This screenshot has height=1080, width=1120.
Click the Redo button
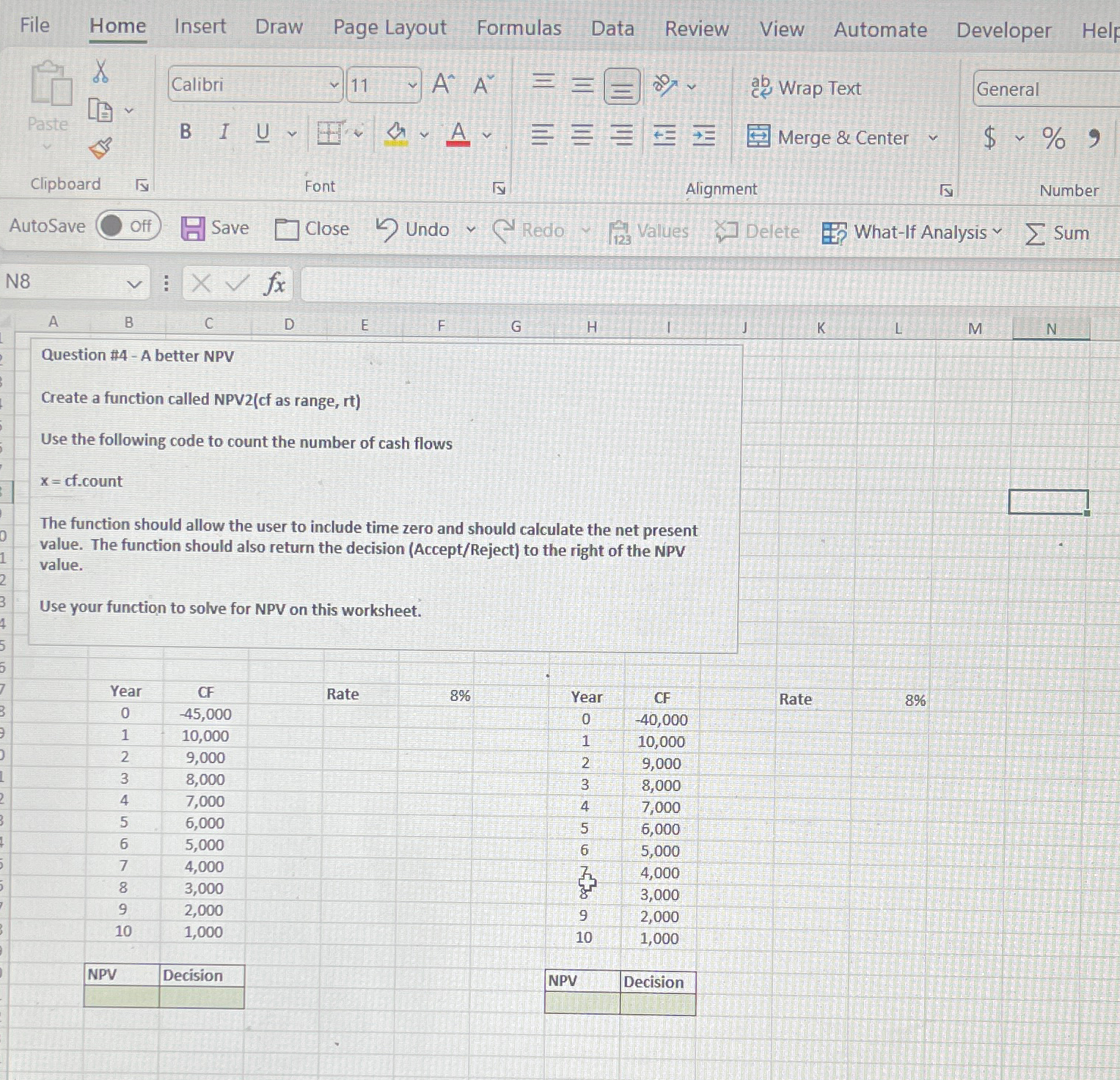click(x=529, y=230)
